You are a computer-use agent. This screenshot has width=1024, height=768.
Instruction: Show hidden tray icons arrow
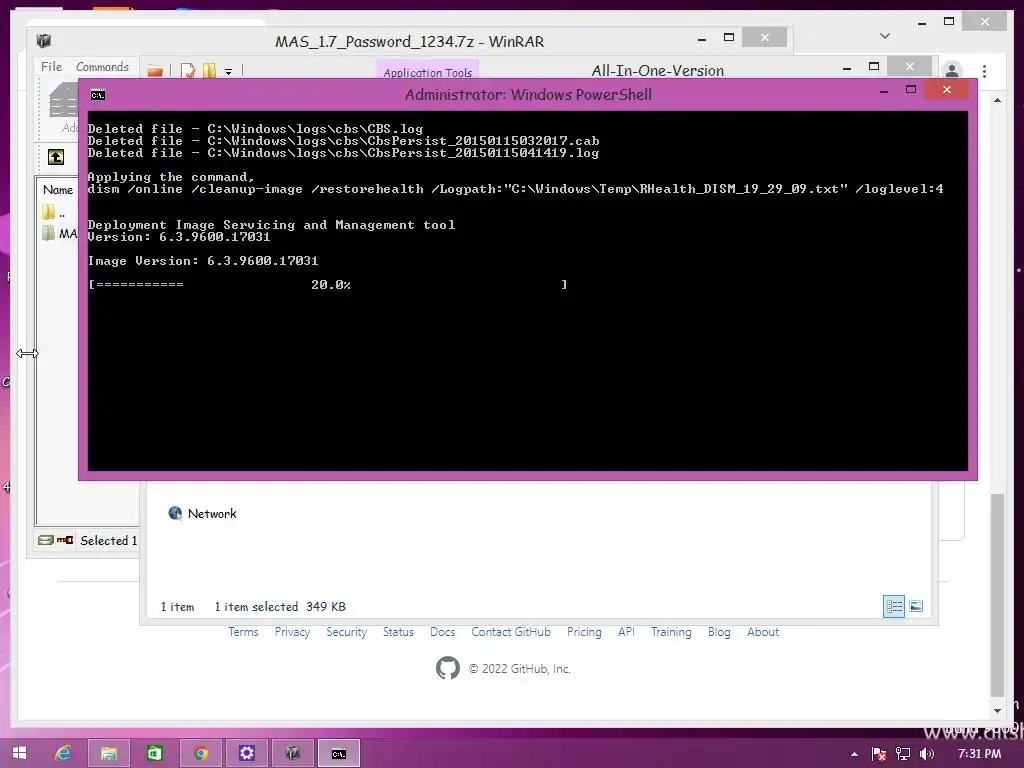[854, 754]
